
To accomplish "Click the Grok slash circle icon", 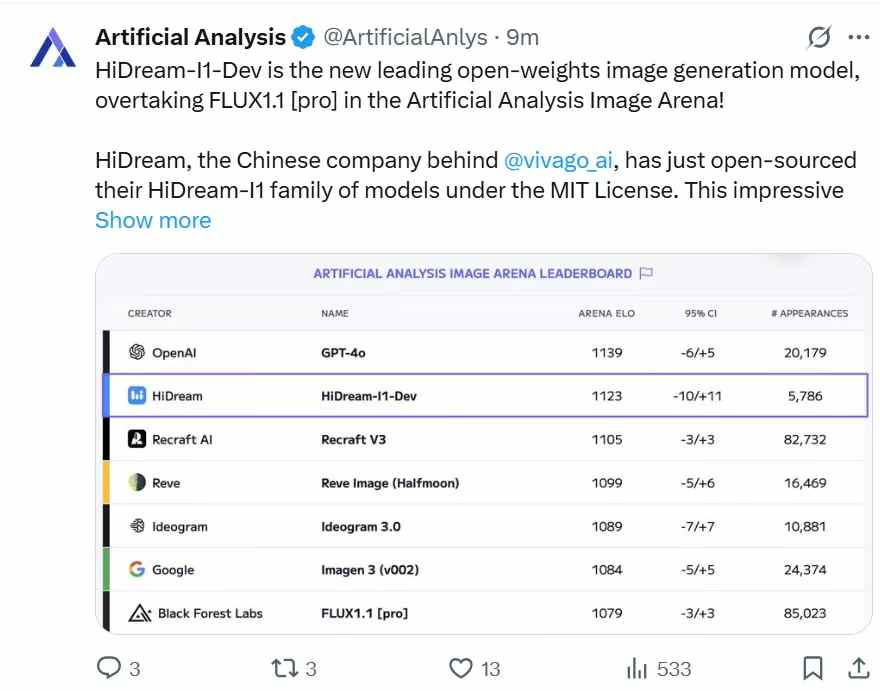I will [819, 38].
